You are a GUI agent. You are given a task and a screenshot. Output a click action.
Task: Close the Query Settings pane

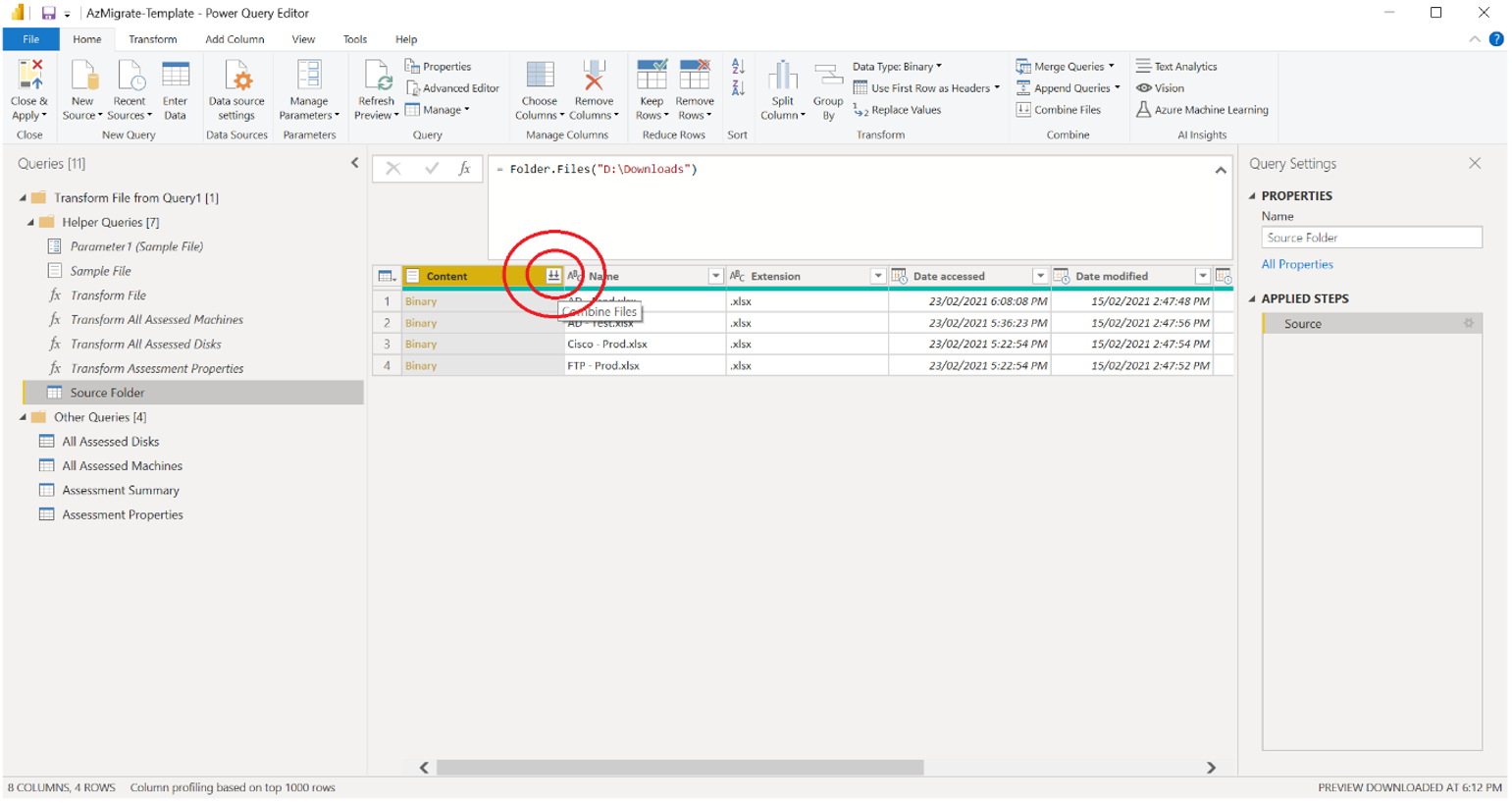[1475, 163]
